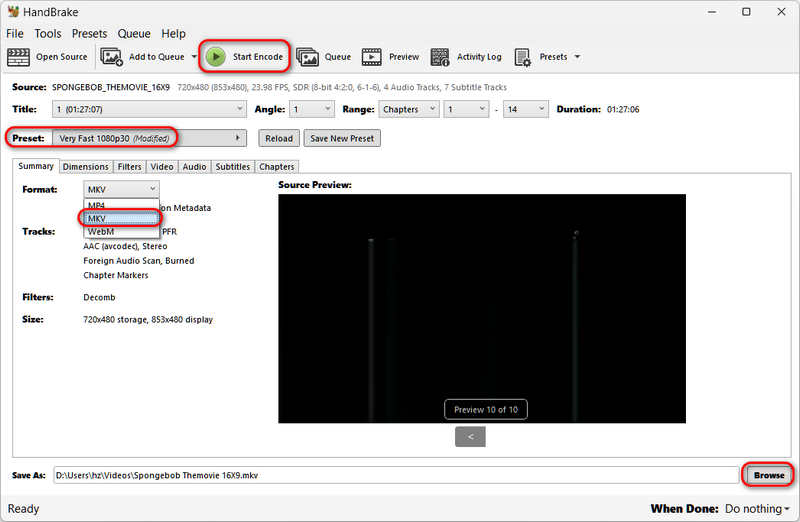This screenshot has height=522, width=800.
Task: Switch to the Subtitles tab
Action: coord(233,167)
